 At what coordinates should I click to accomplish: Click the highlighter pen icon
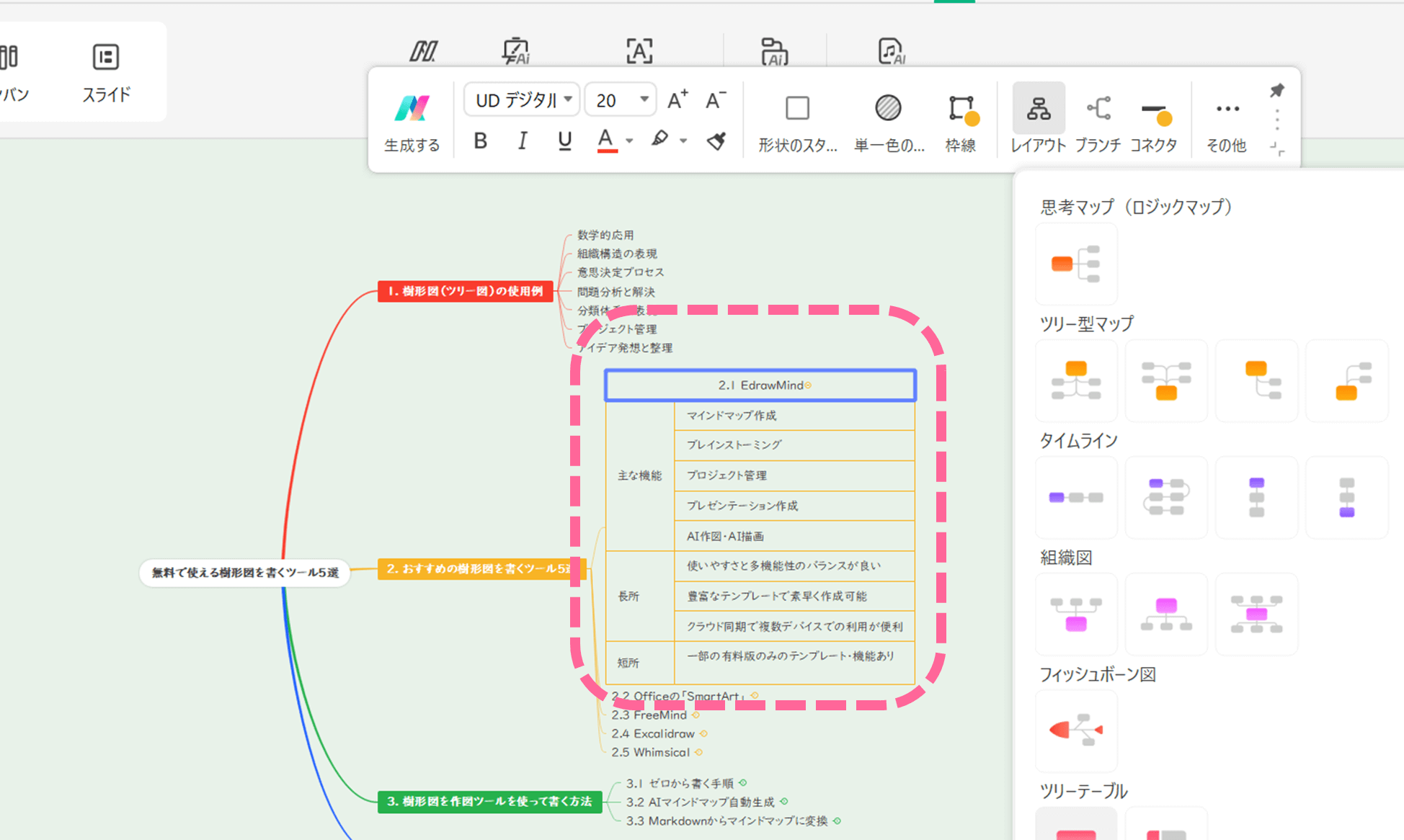(659, 139)
